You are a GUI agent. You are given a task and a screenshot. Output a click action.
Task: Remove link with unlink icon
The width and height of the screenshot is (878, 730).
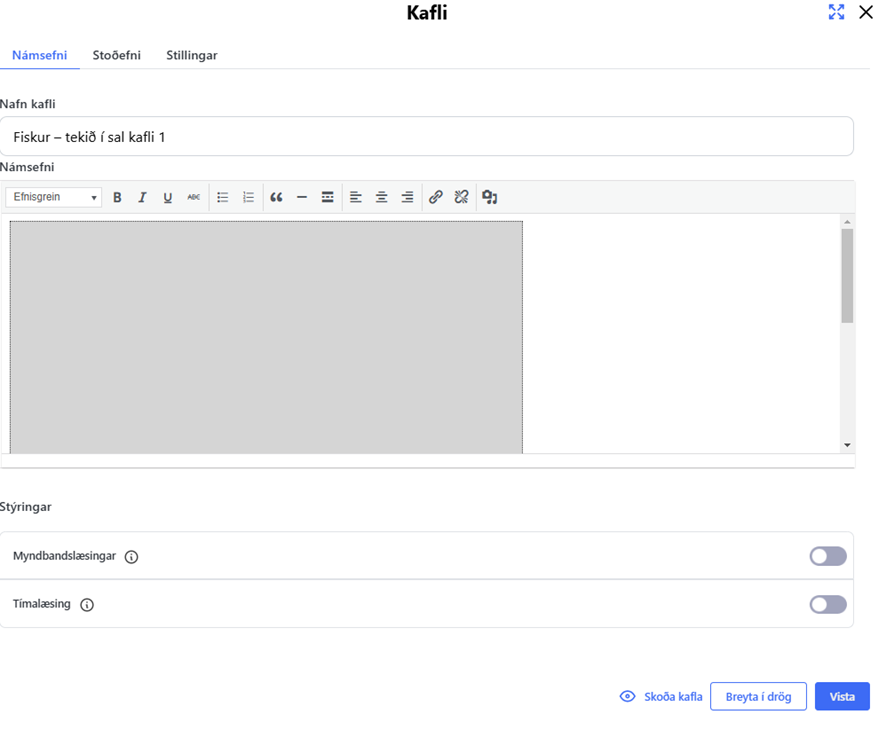tap(461, 198)
